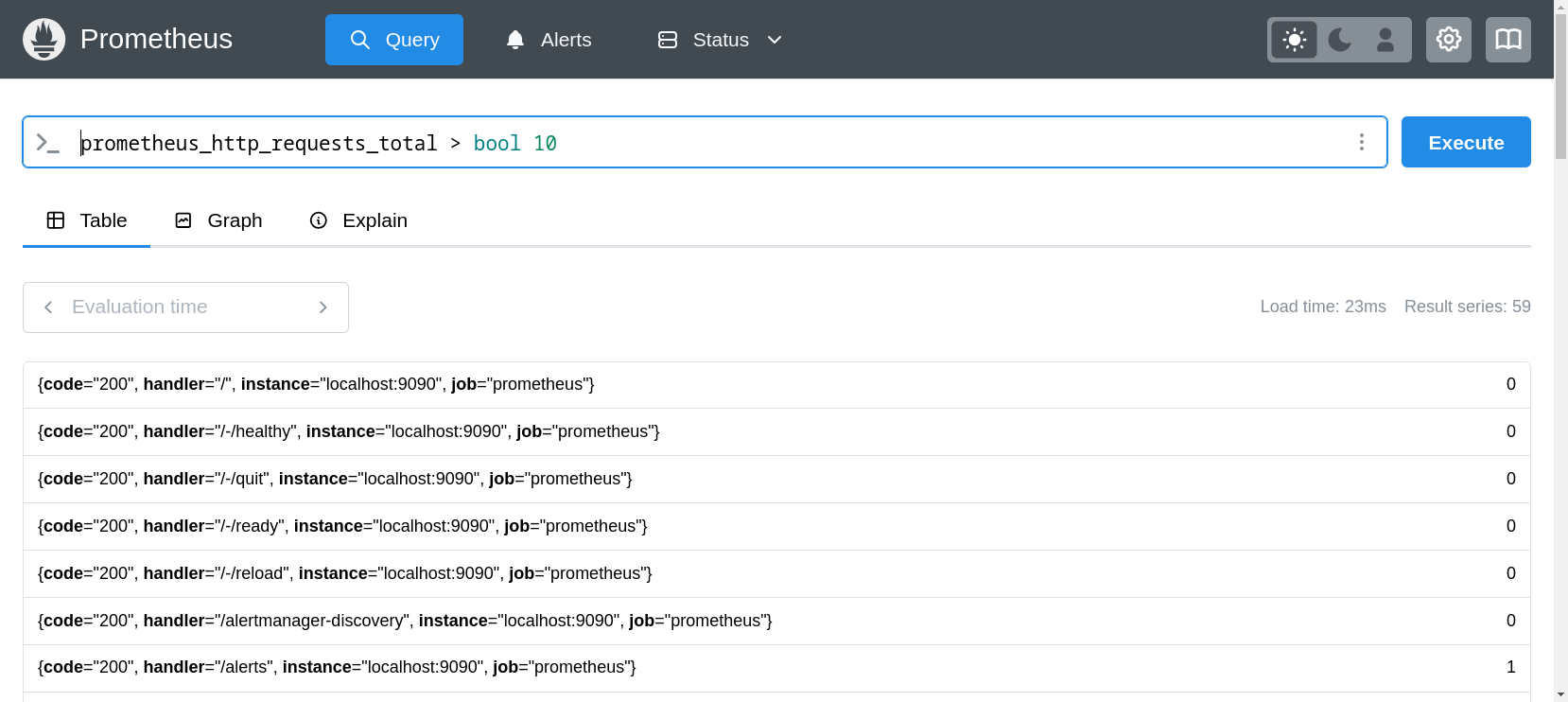Click the scrollbar down arrow
Image resolution: width=1568 pixels, height=702 pixels.
[x=1560, y=694]
